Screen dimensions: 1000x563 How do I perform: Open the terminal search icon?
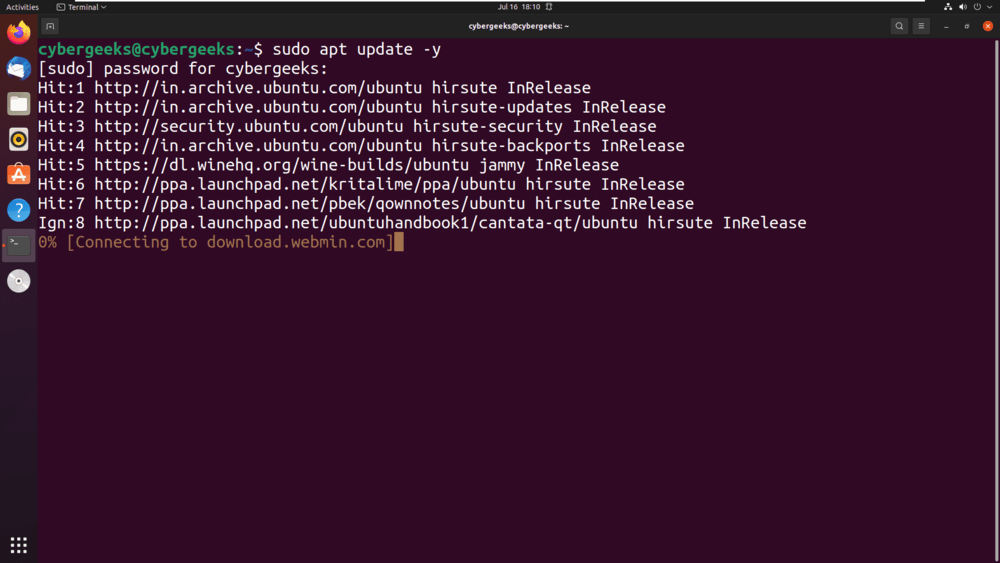click(x=899, y=26)
